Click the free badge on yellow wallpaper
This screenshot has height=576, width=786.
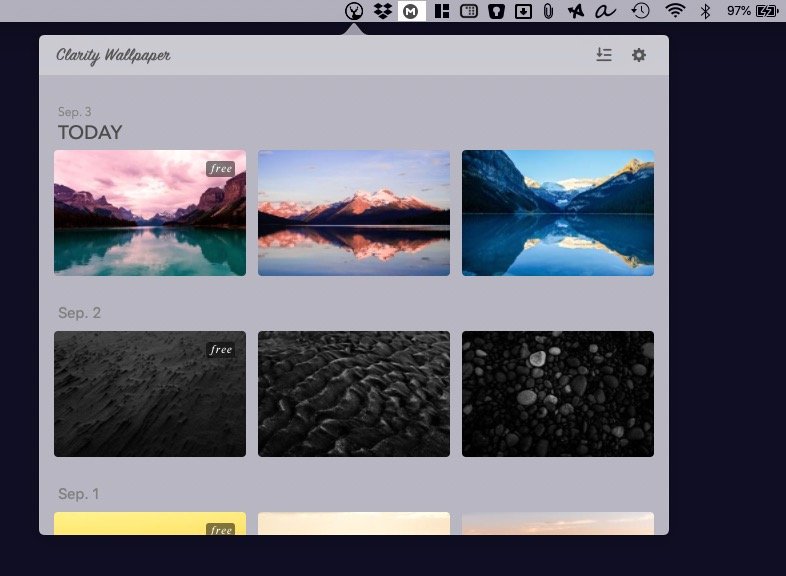point(221,529)
